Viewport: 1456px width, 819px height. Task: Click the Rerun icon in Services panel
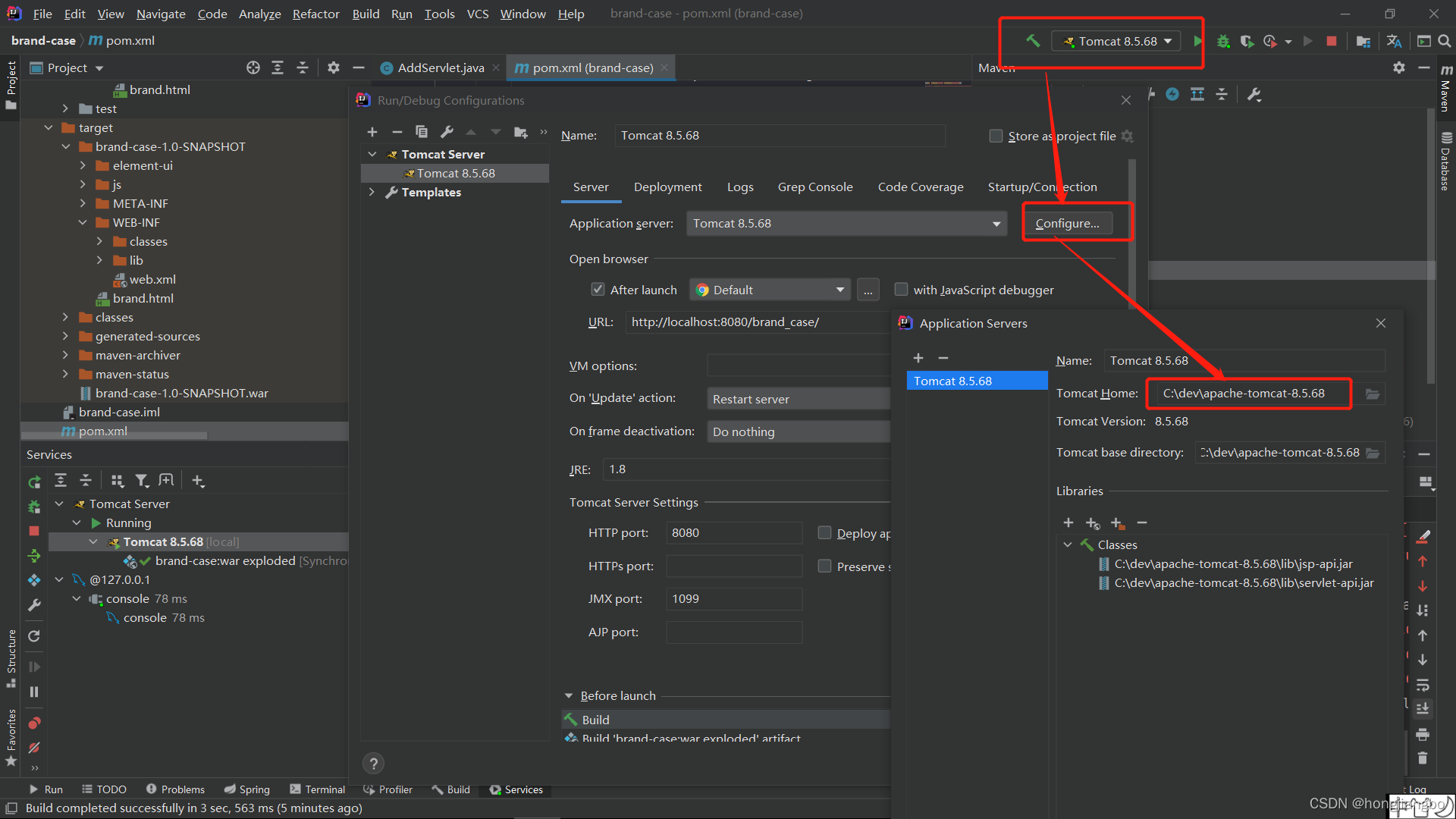tap(34, 482)
